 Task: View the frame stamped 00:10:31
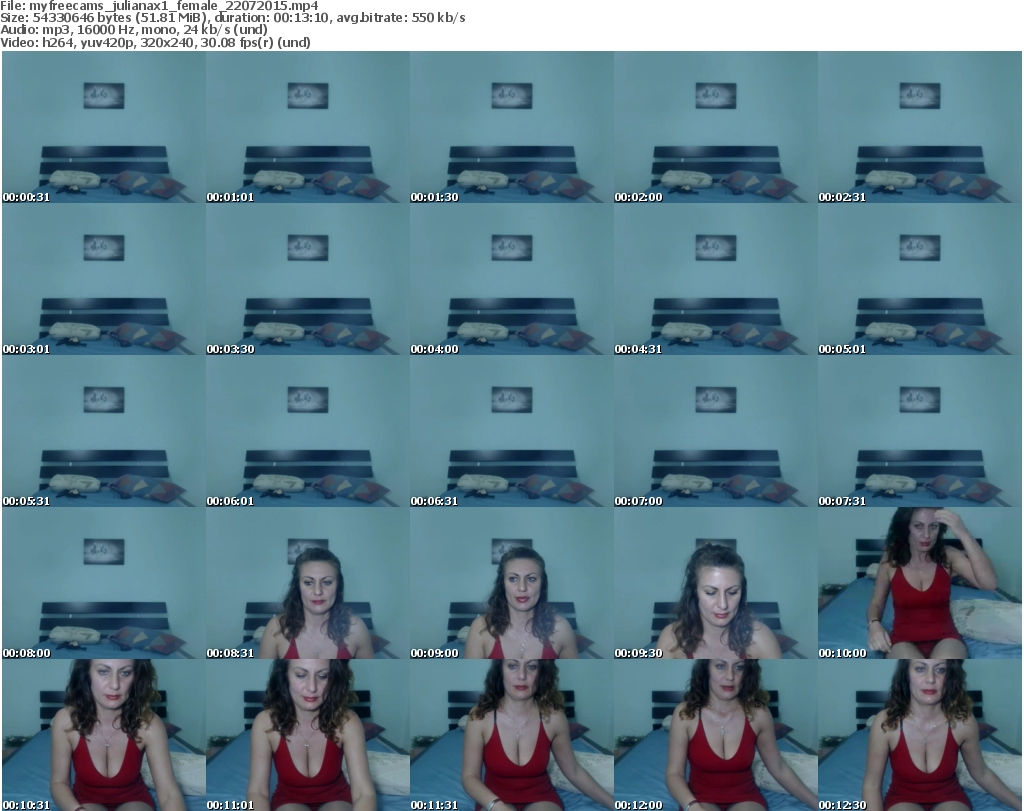[x=104, y=735]
